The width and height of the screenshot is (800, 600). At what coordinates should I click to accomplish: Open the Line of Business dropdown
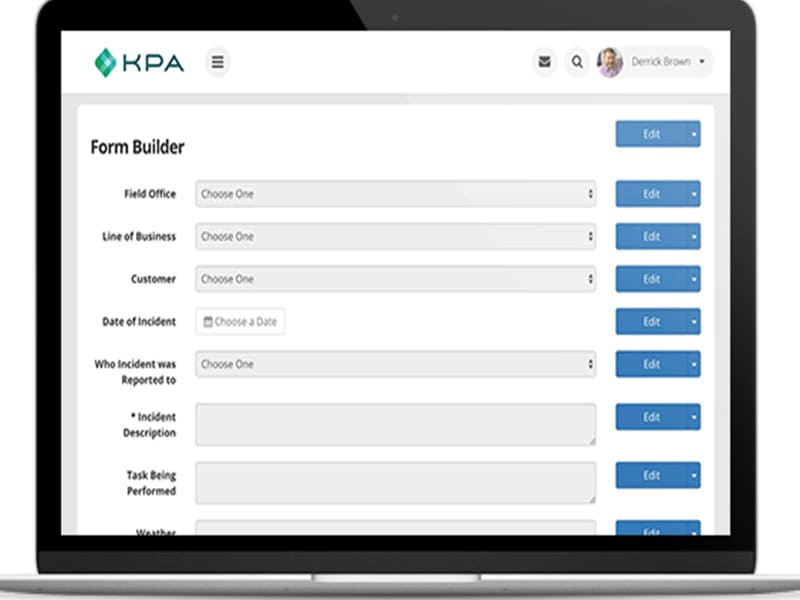point(395,236)
